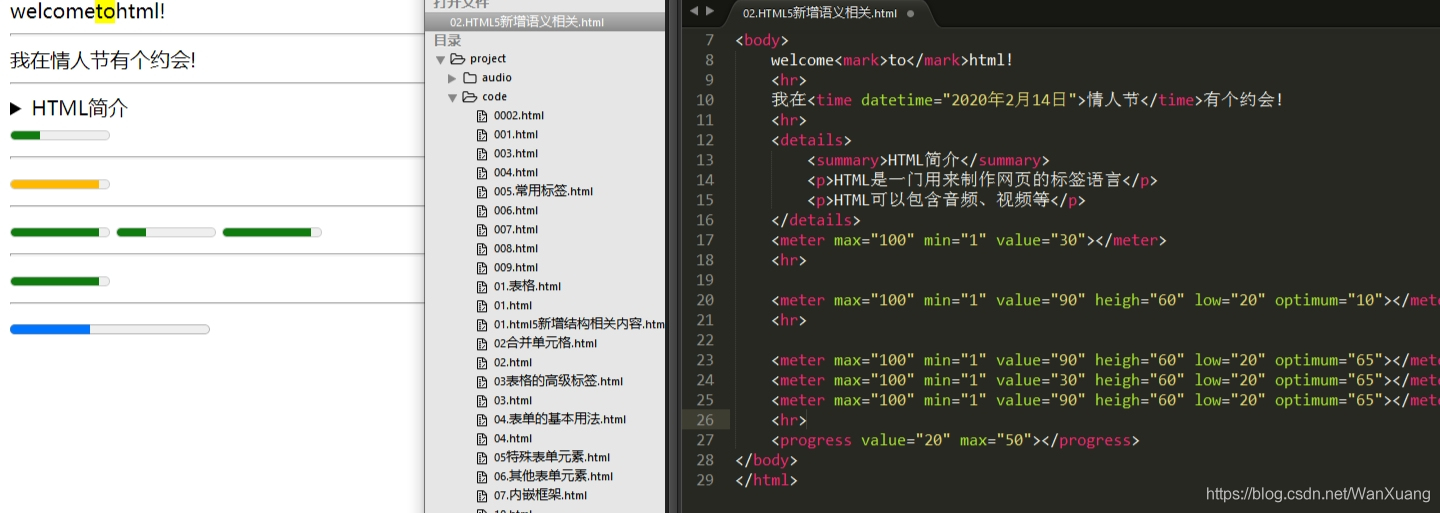Collapse the project folder arrow
The image size is (1440, 513).
click(x=441, y=59)
